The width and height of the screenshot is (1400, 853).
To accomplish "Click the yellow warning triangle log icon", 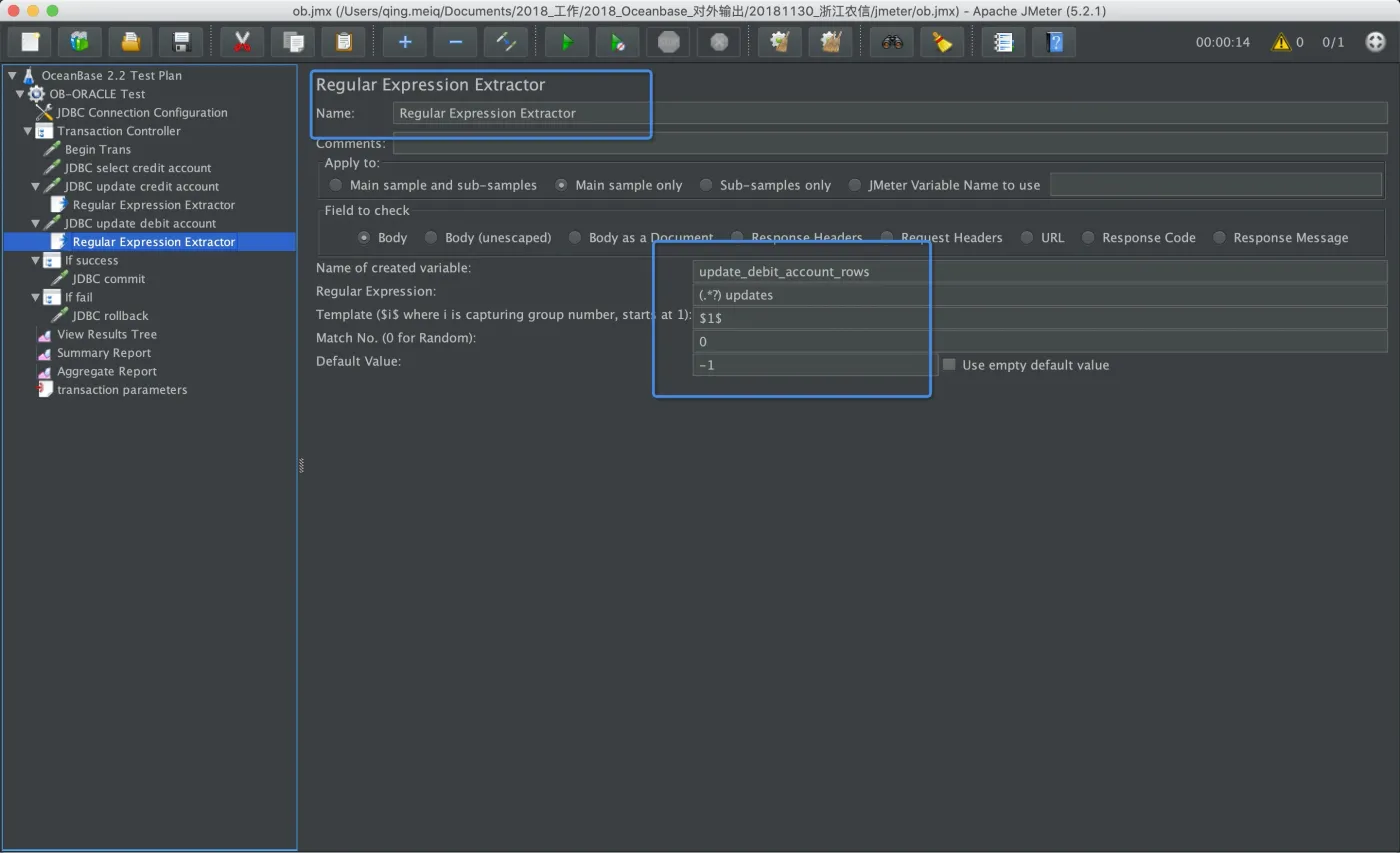I will pyautogui.click(x=1280, y=42).
